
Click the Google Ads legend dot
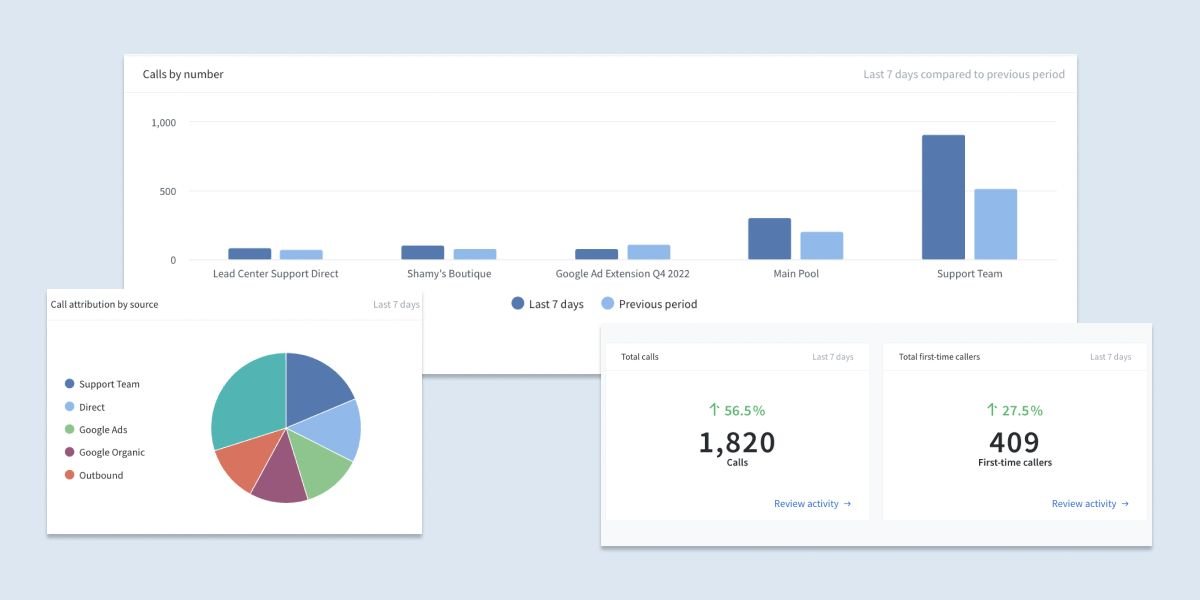point(68,429)
